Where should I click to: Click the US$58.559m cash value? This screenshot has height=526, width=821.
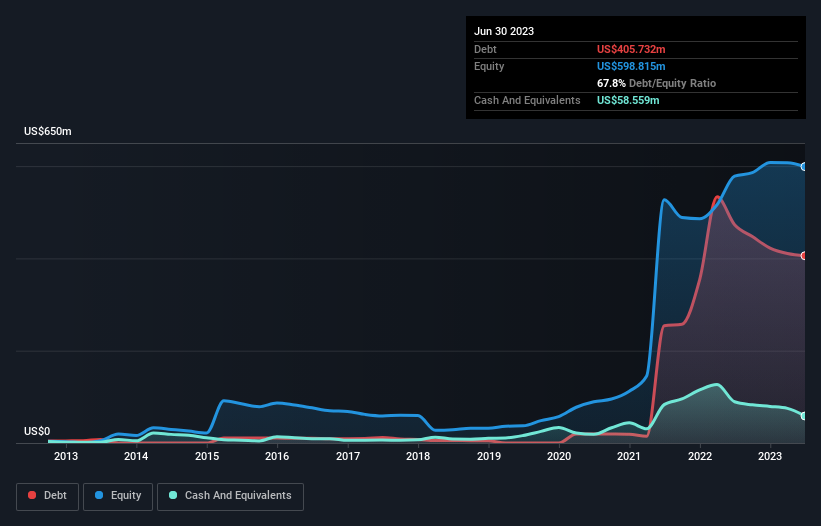628,100
